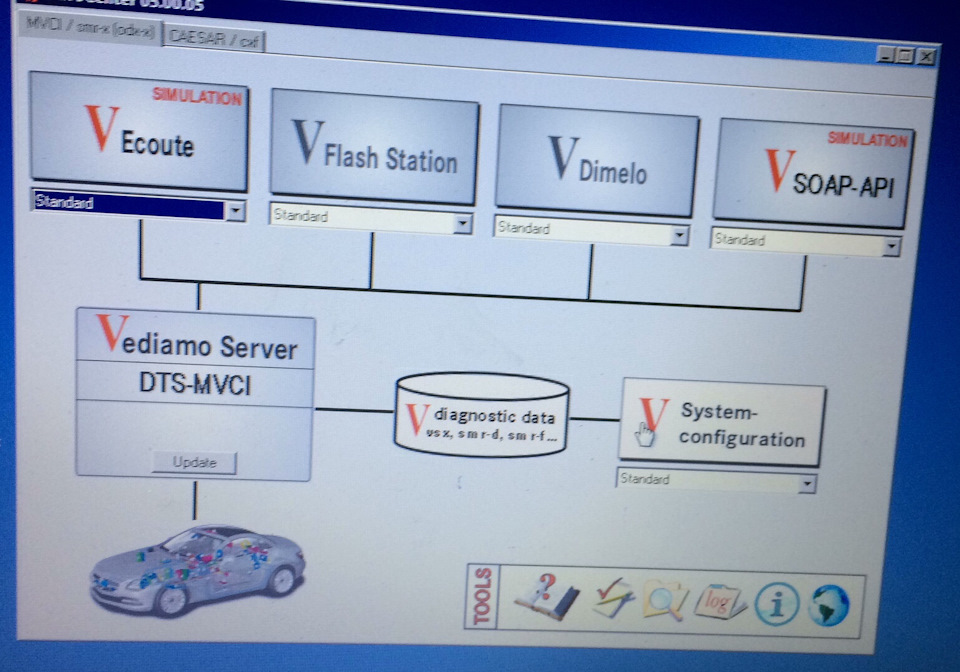Close the Vediamo start center window

click(926, 57)
